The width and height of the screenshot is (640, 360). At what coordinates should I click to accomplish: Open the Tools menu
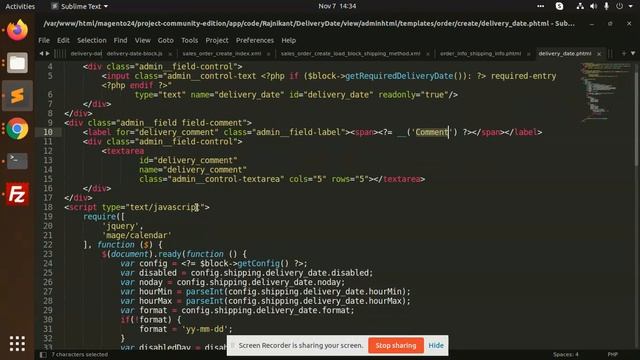point(189,40)
